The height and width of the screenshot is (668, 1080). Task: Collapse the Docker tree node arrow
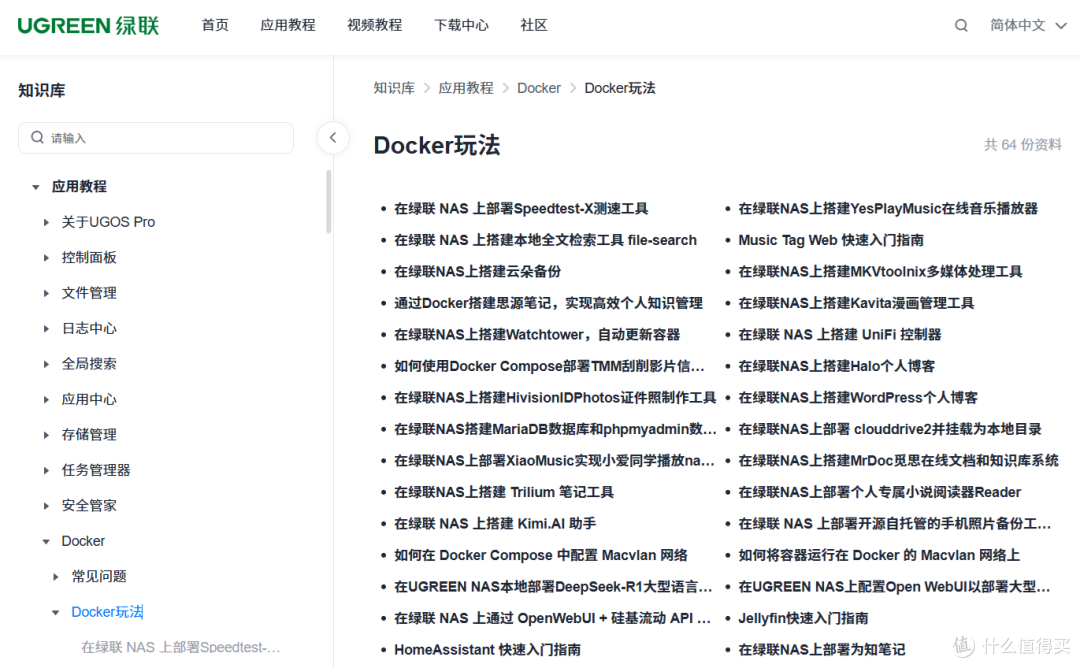tap(46, 541)
